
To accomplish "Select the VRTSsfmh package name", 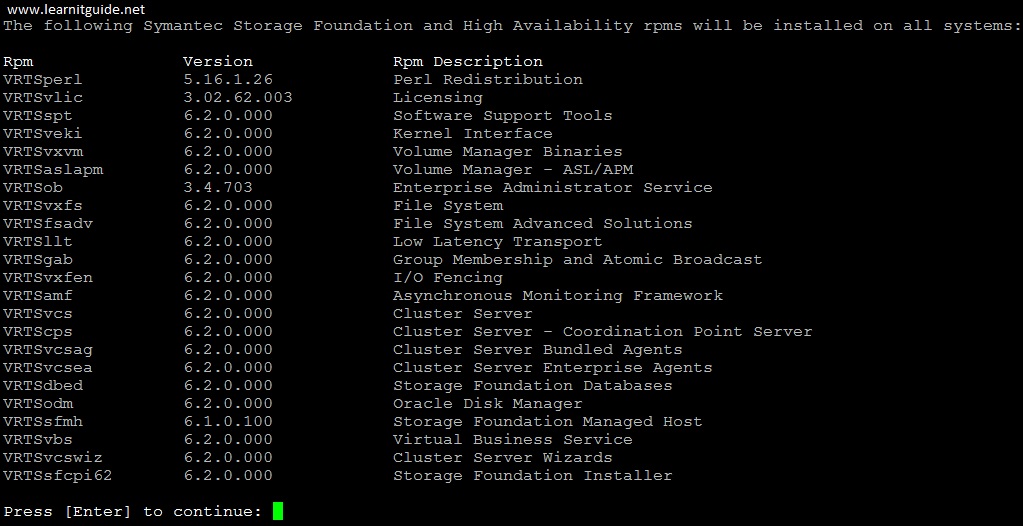I will (x=43, y=422).
